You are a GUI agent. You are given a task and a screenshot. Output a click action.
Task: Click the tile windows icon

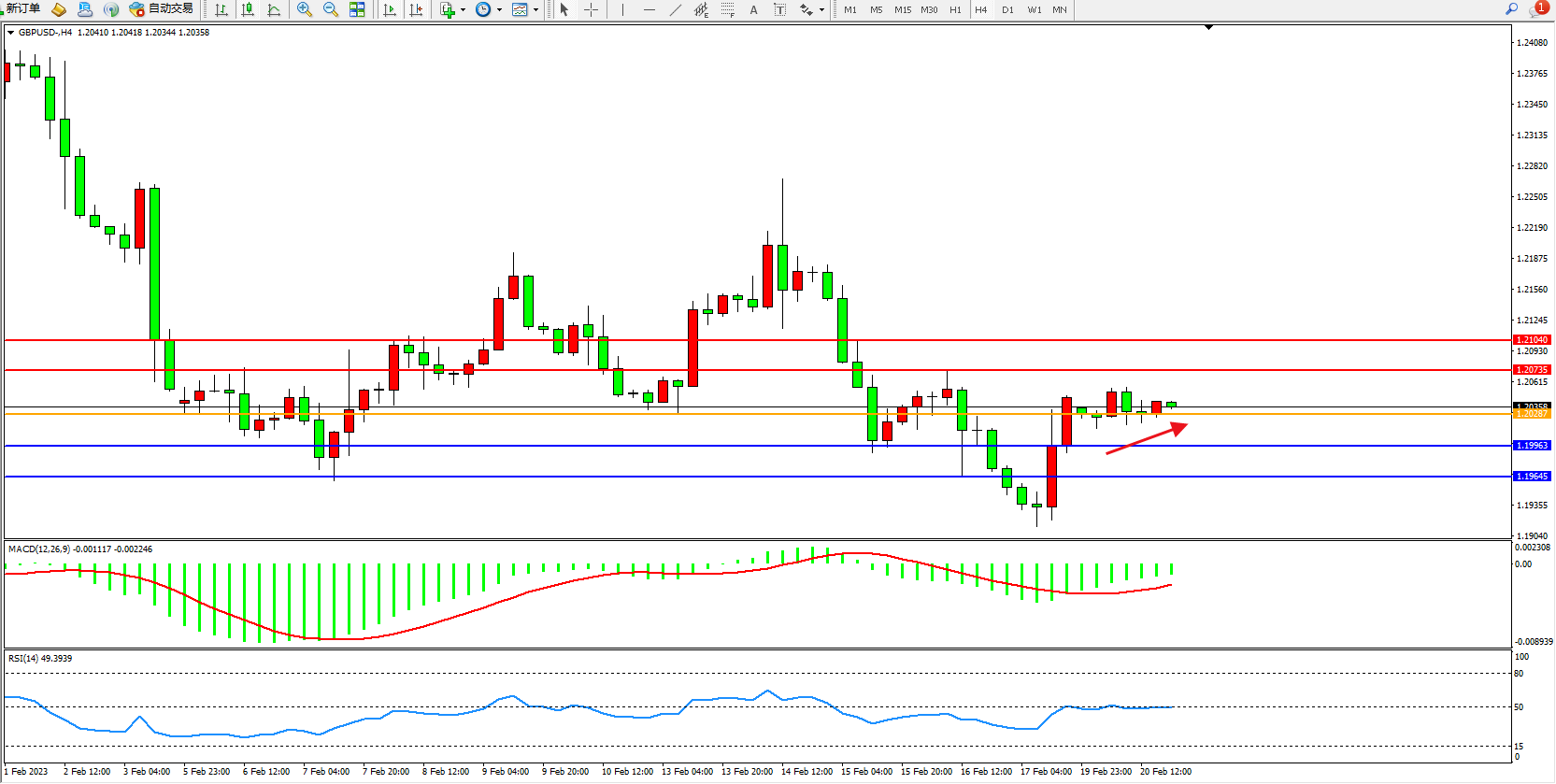coord(357,9)
